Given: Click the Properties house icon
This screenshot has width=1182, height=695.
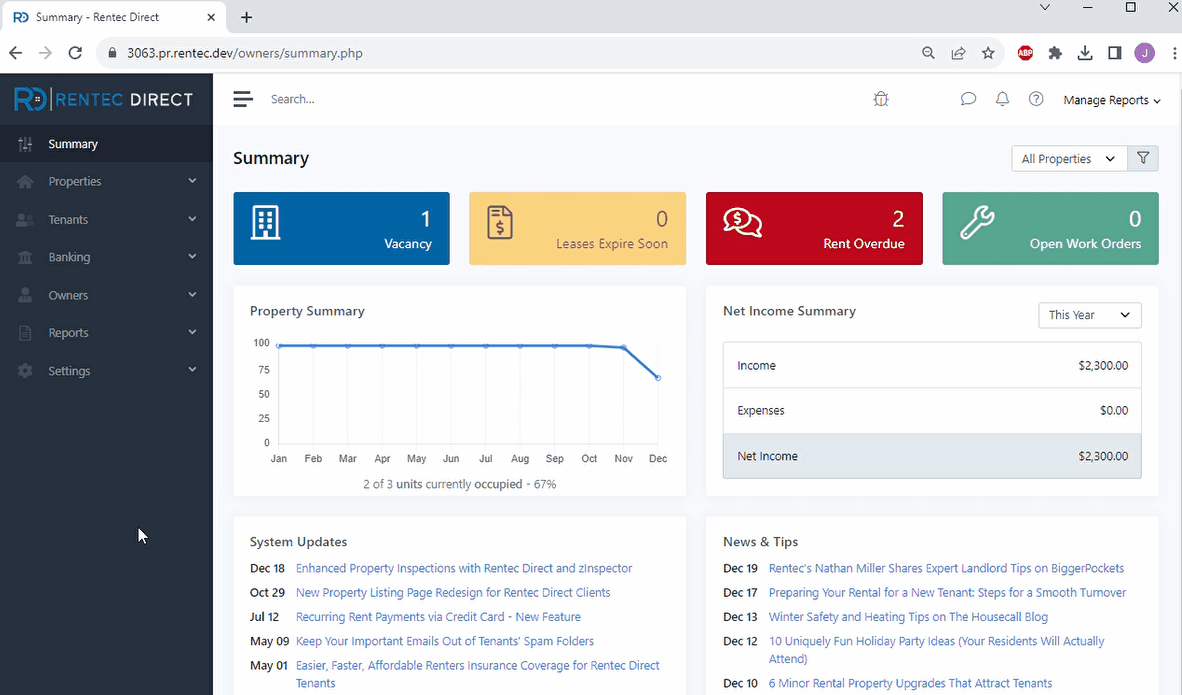Looking at the screenshot, I should [25, 182].
